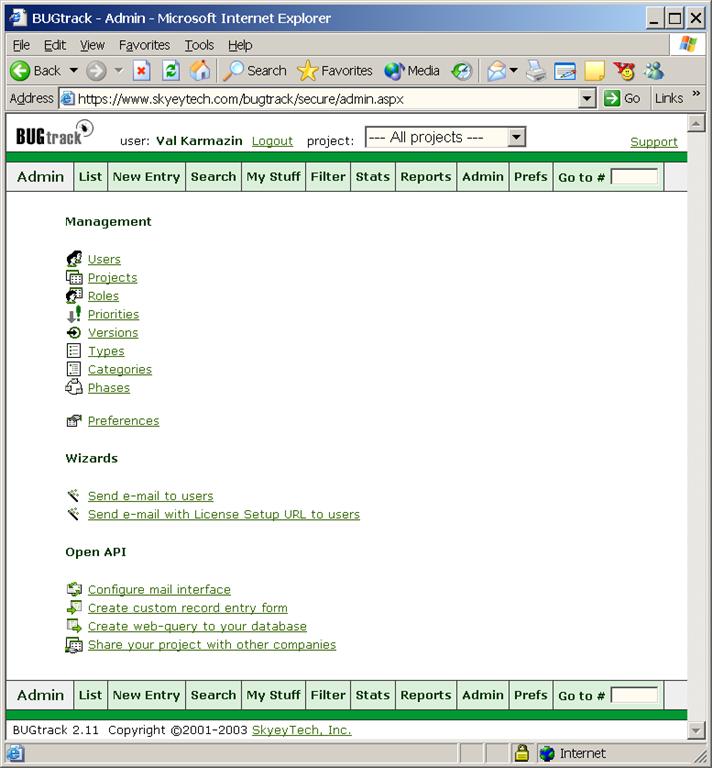Open the Back button history arrow

coord(73,71)
